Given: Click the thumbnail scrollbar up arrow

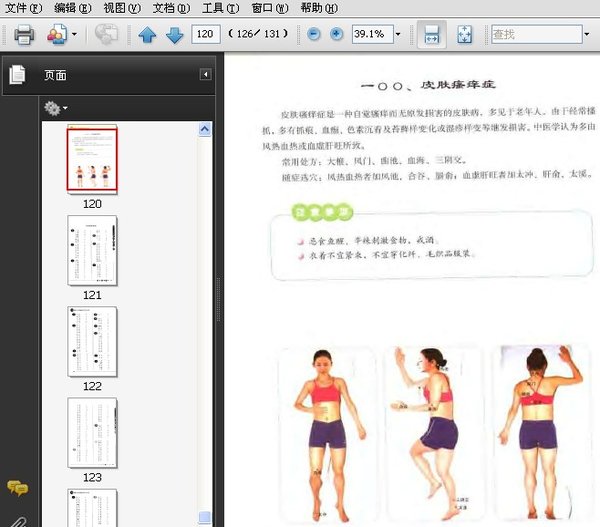Looking at the screenshot, I should 205,129.
